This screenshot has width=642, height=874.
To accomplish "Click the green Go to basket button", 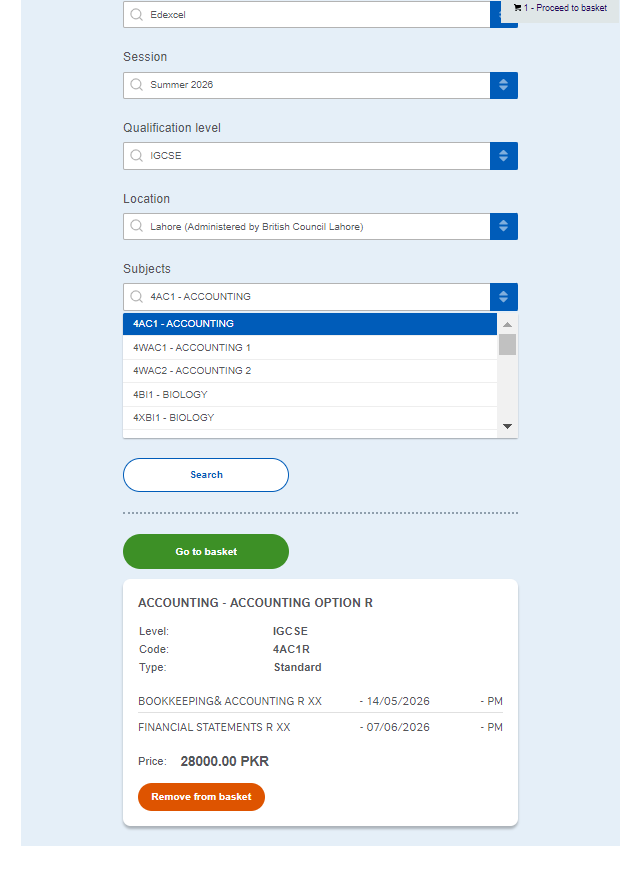I will [206, 552].
